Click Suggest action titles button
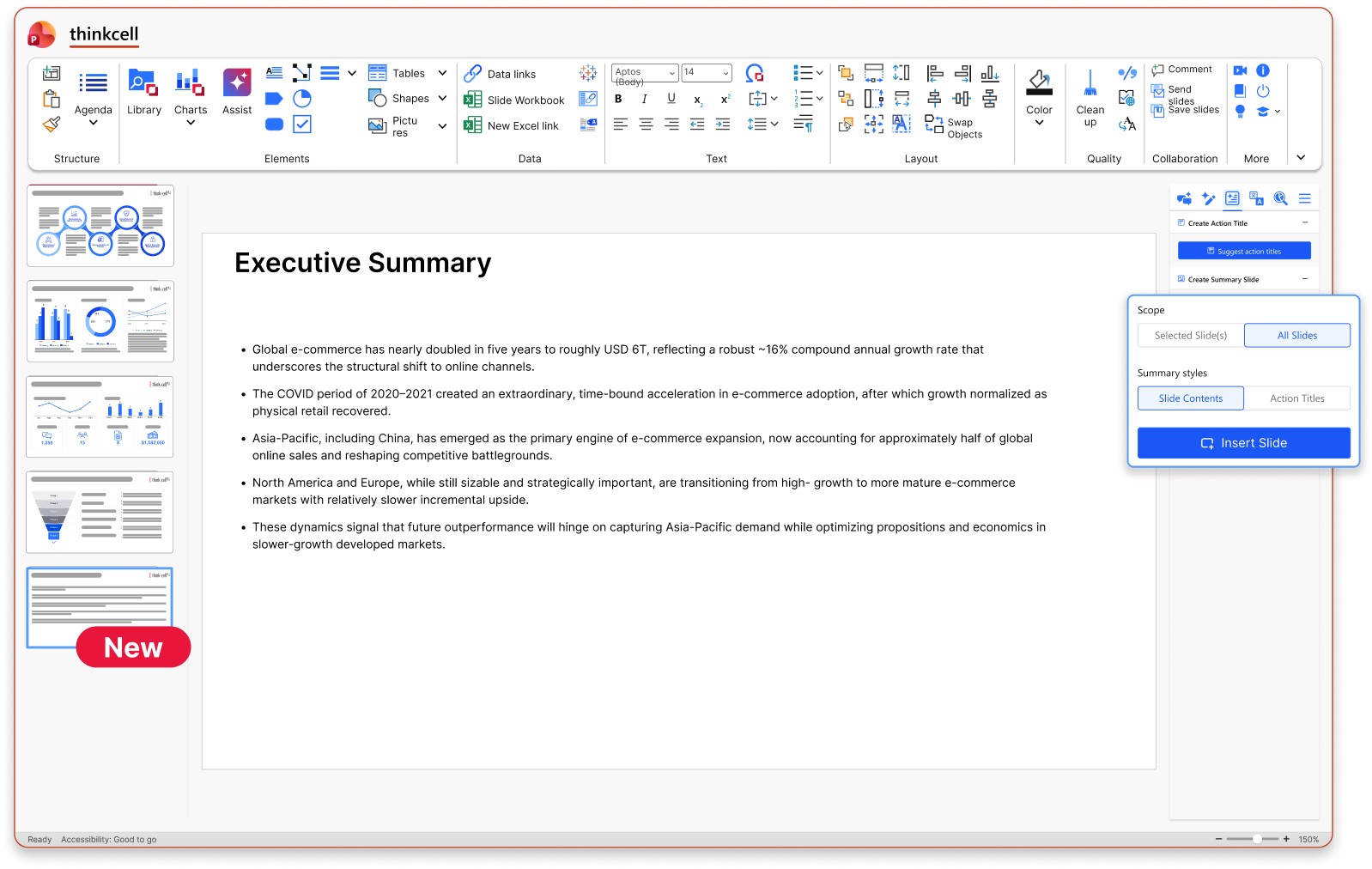 click(1243, 251)
